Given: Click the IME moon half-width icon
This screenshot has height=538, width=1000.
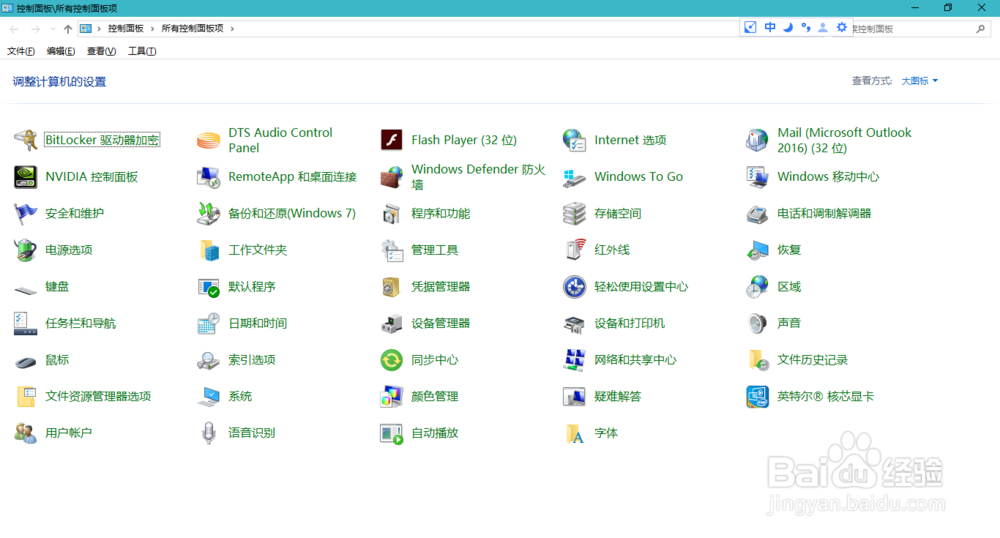Looking at the screenshot, I should [x=788, y=27].
